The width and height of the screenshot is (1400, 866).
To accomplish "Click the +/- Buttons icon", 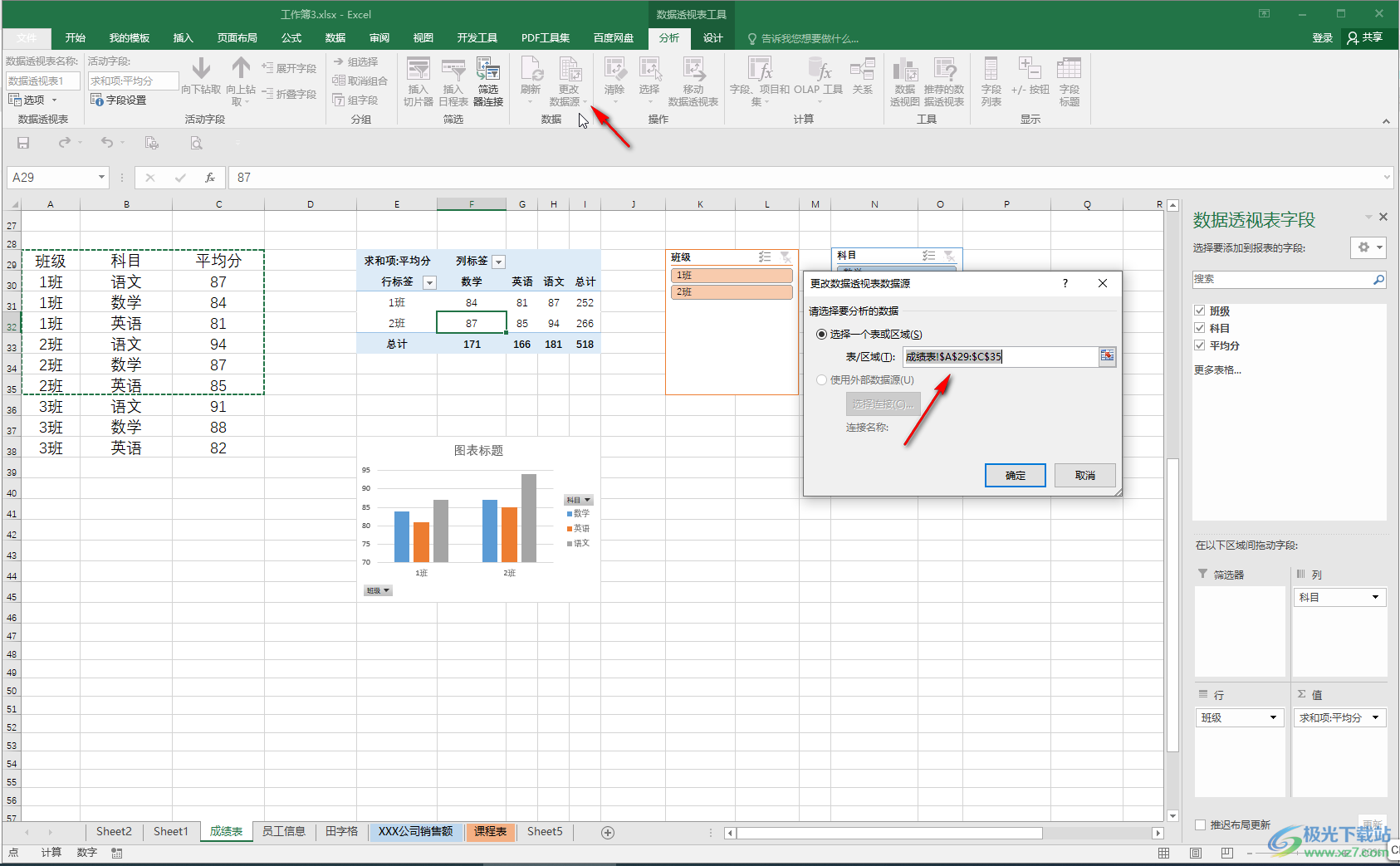I will (x=1030, y=70).
